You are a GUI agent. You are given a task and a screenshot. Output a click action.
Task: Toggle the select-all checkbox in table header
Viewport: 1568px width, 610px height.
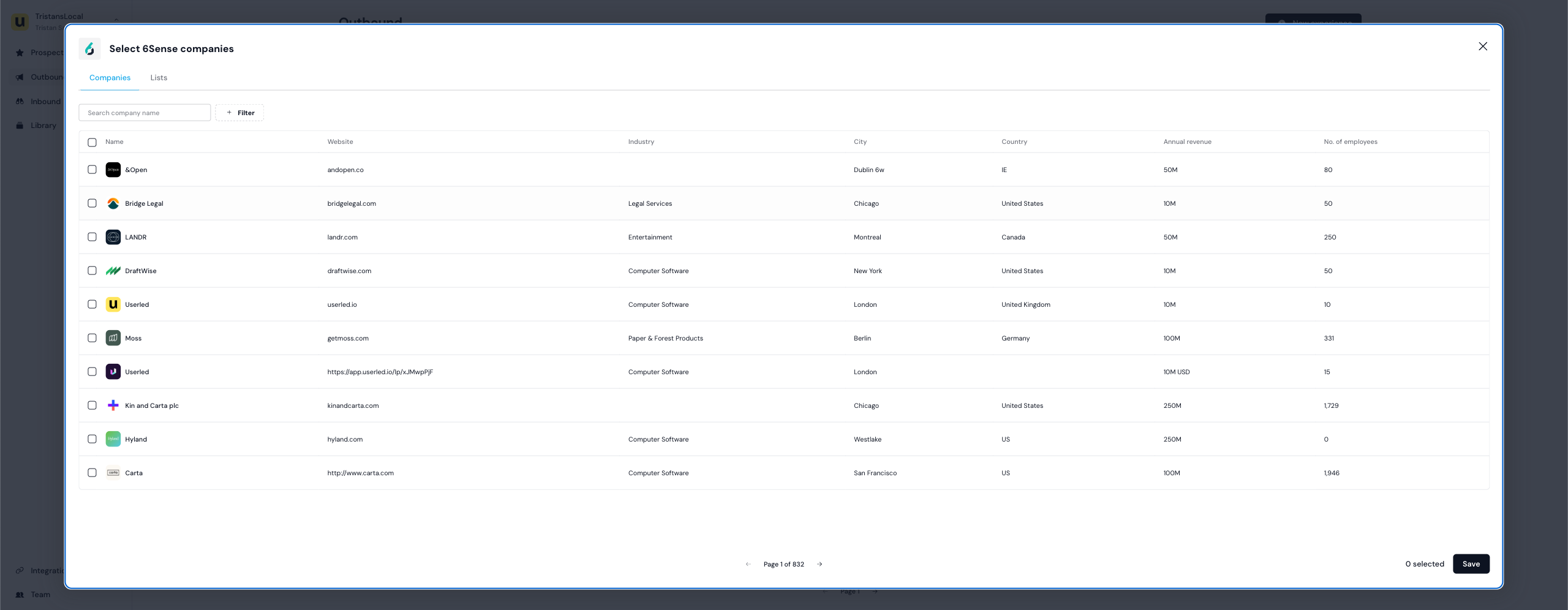(92, 142)
